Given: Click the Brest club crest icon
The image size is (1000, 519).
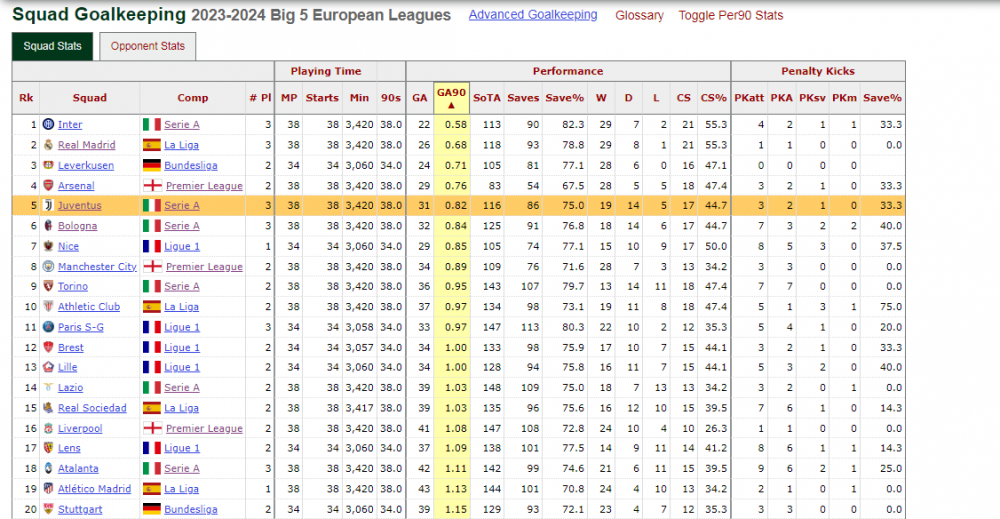Looking at the screenshot, I should tap(48, 347).
